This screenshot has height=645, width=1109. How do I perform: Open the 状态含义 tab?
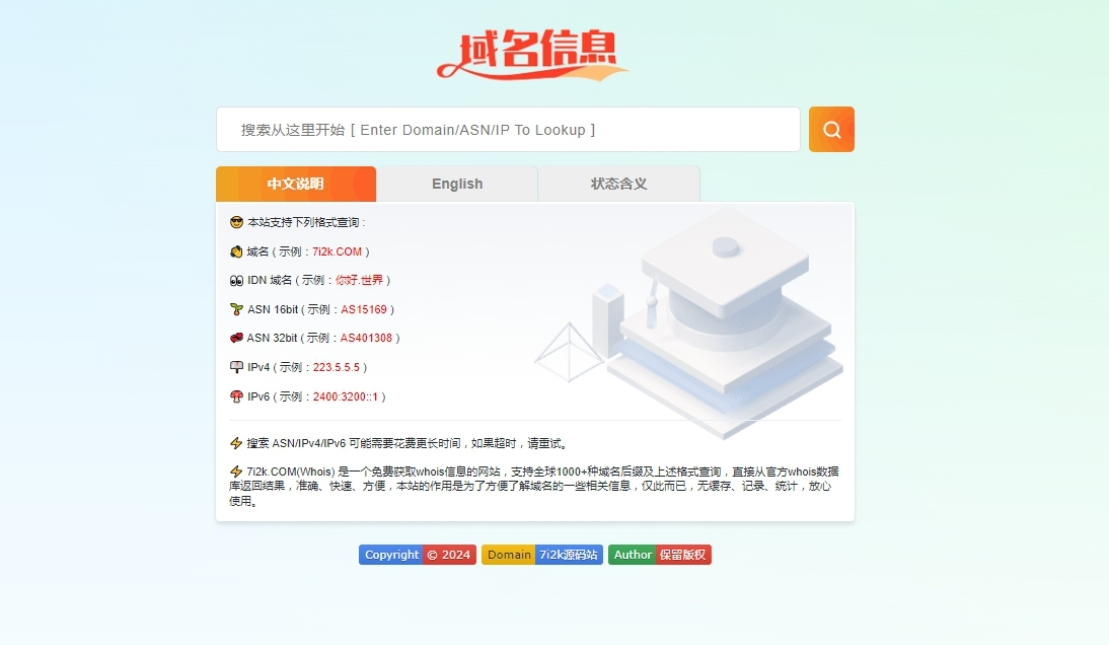coord(619,184)
